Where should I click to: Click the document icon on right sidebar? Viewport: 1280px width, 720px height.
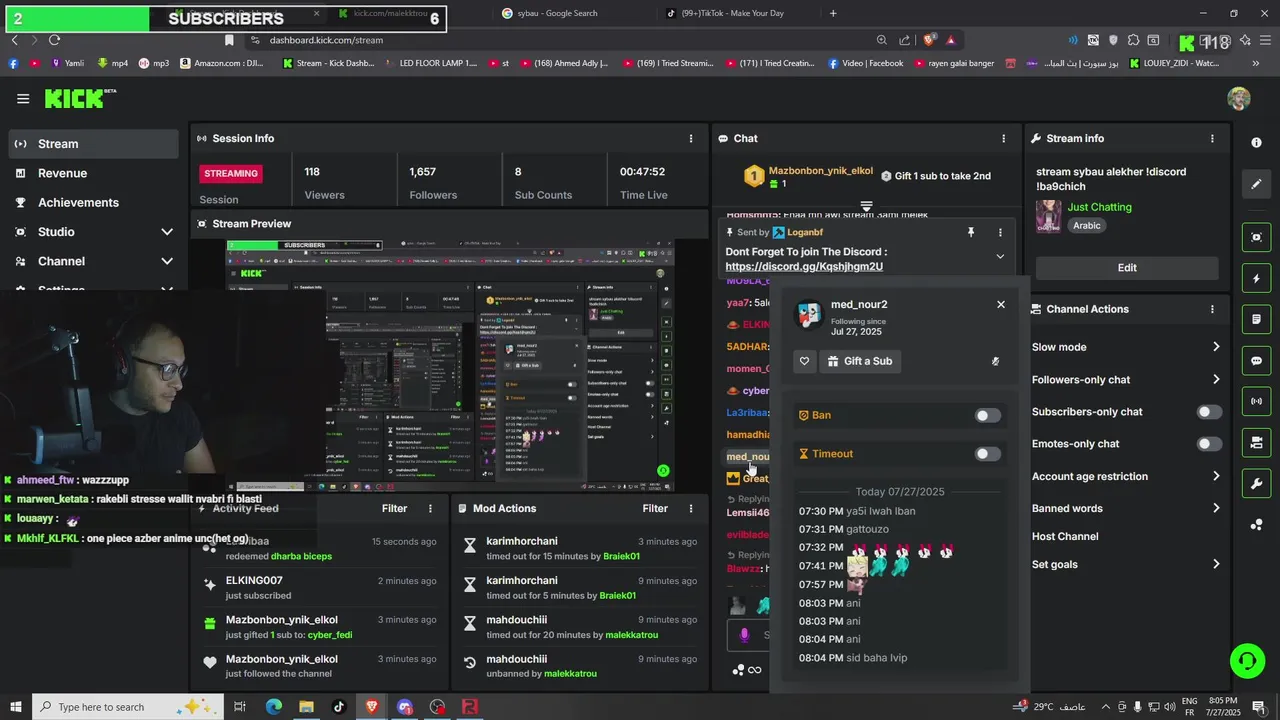(x=1256, y=319)
